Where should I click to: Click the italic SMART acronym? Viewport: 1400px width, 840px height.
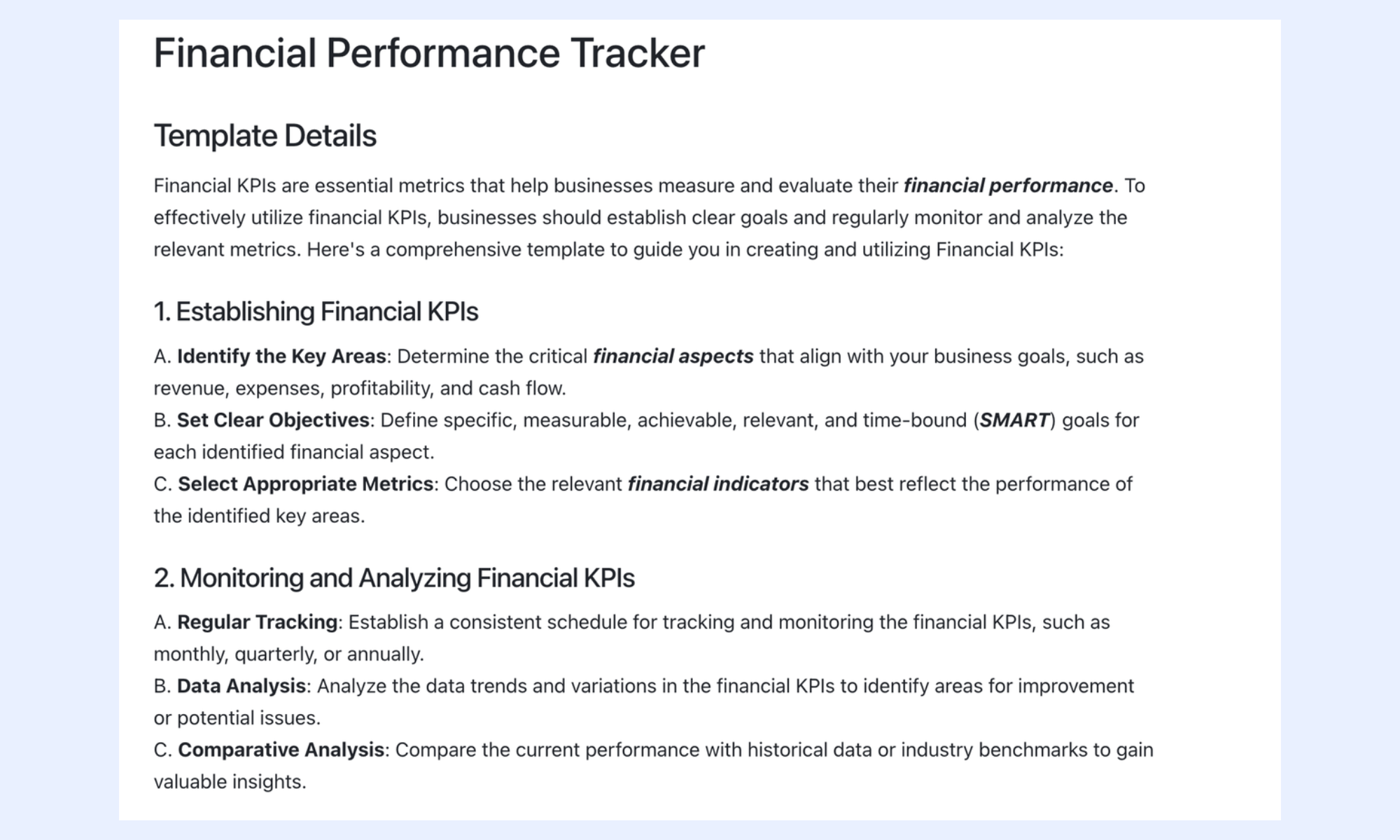click(x=1014, y=420)
